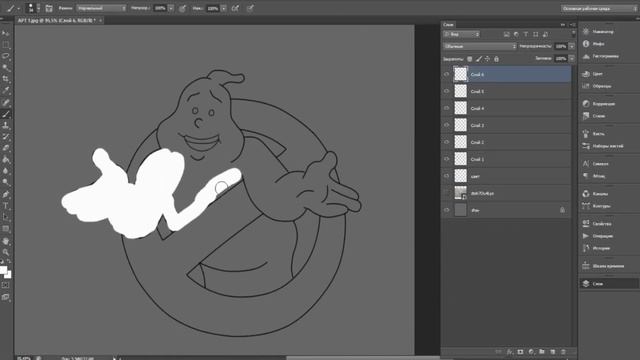
Task: Hide layer Слой 1
Action: pos(447,159)
